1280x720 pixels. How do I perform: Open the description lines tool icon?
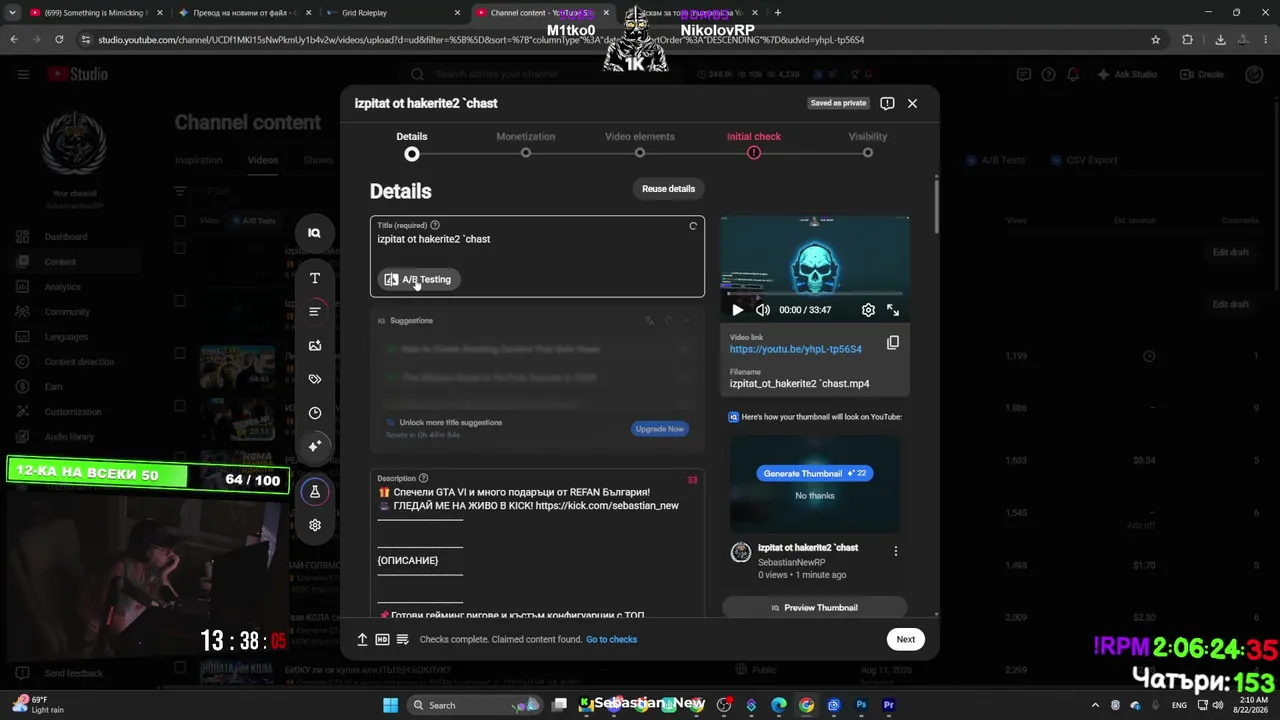tap(314, 312)
